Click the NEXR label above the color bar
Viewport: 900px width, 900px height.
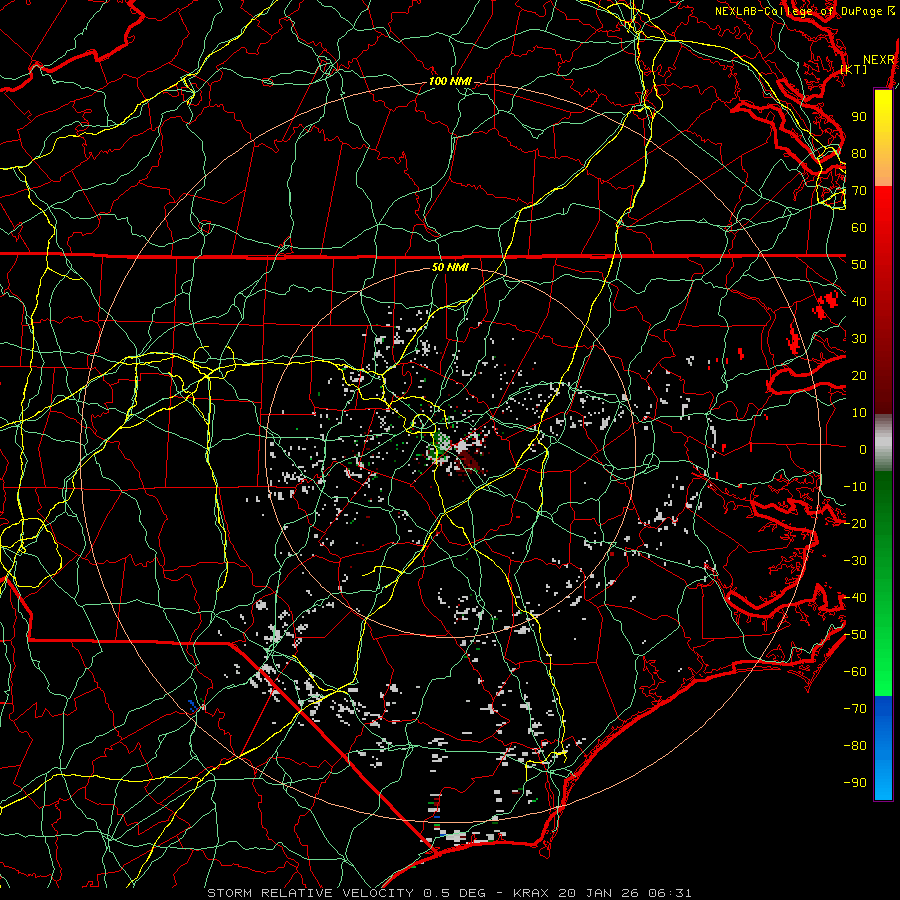tap(879, 60)
